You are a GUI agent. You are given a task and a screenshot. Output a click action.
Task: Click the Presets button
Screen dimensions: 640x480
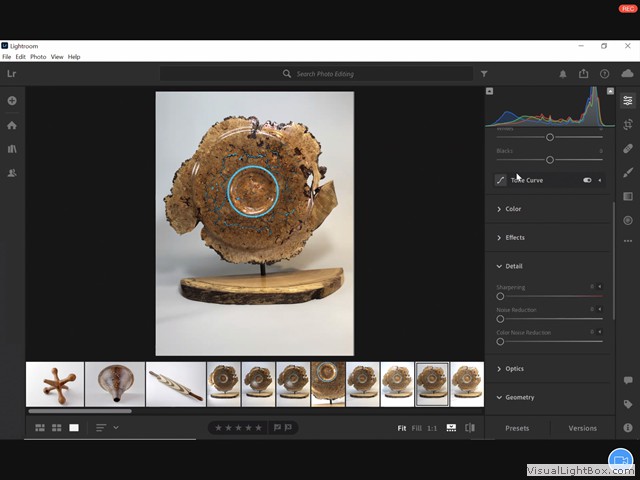click(x=517, y=428)
